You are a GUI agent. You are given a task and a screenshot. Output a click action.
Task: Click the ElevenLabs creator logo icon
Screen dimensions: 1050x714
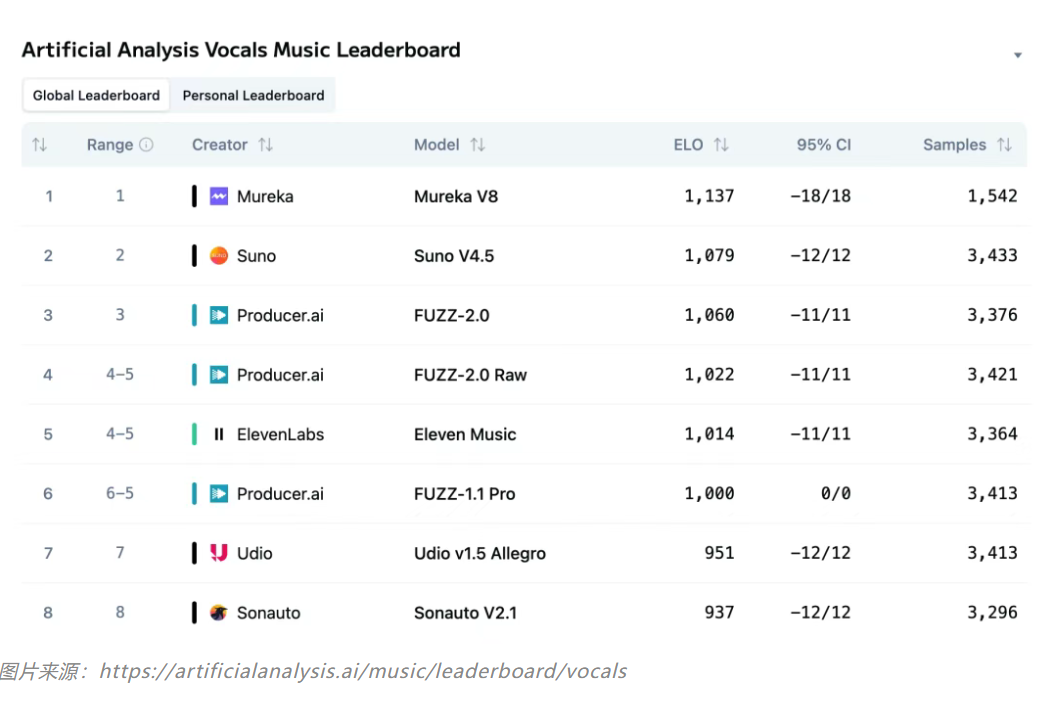[219, 434]
